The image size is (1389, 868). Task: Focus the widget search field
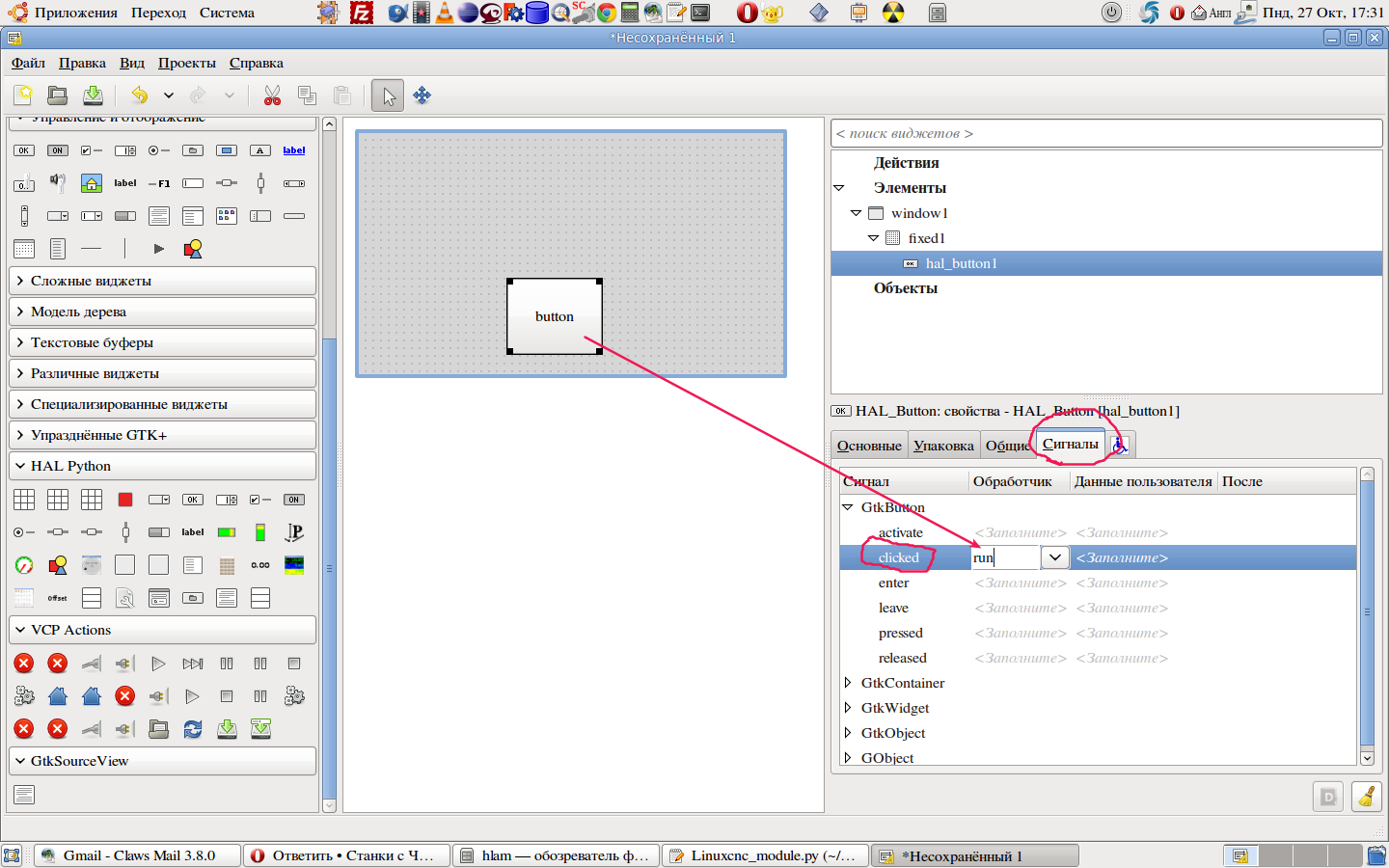(x=1106, y=133)
